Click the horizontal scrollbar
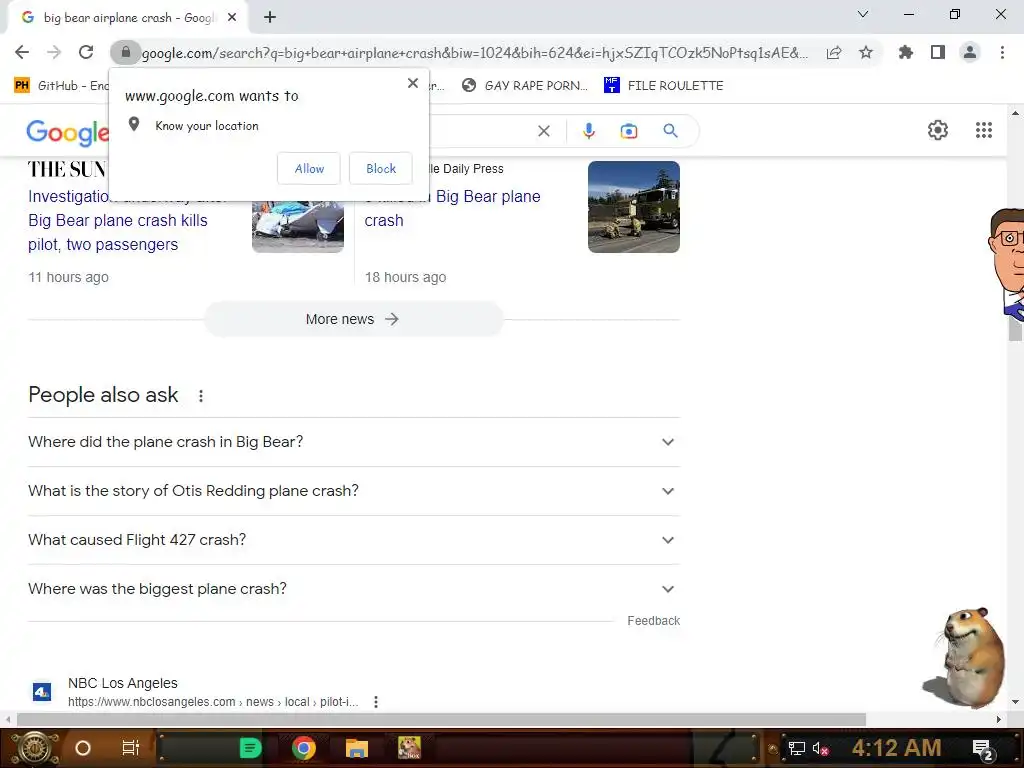Screen dimensions: 1024x768 441,720
